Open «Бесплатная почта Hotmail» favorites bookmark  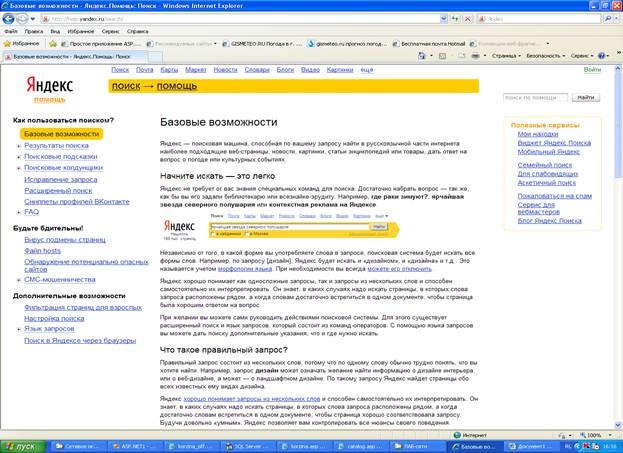(x=429, y=44)
